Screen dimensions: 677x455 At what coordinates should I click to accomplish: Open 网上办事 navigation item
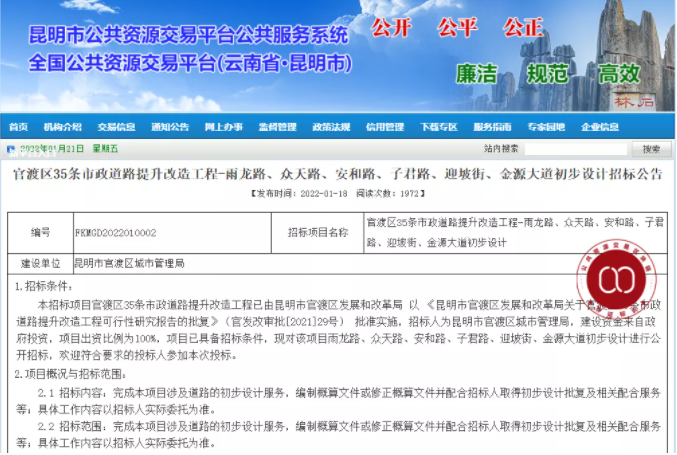click(x=224, y=127)
